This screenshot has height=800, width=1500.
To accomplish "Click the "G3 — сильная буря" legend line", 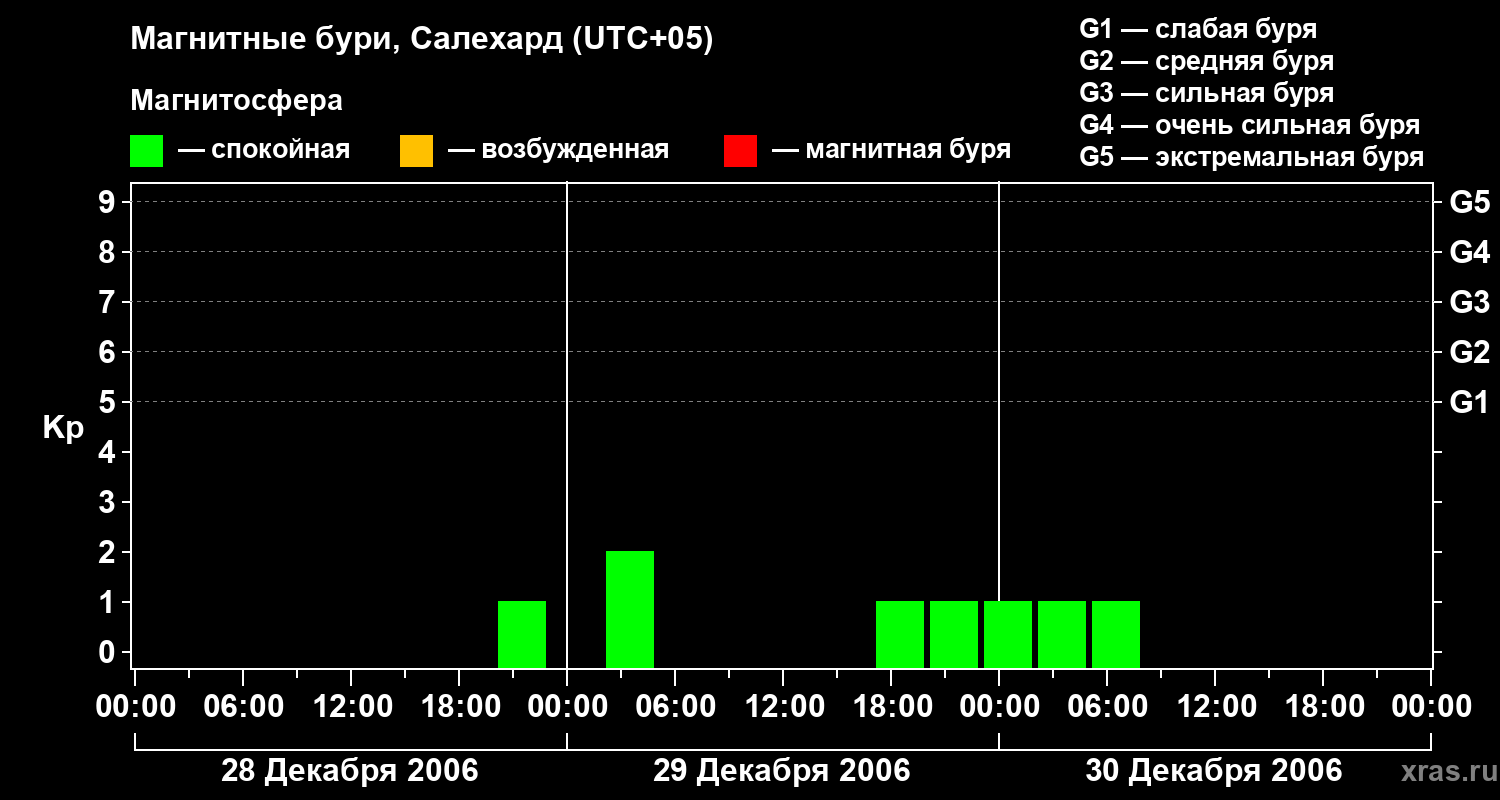I will 1206,93.
